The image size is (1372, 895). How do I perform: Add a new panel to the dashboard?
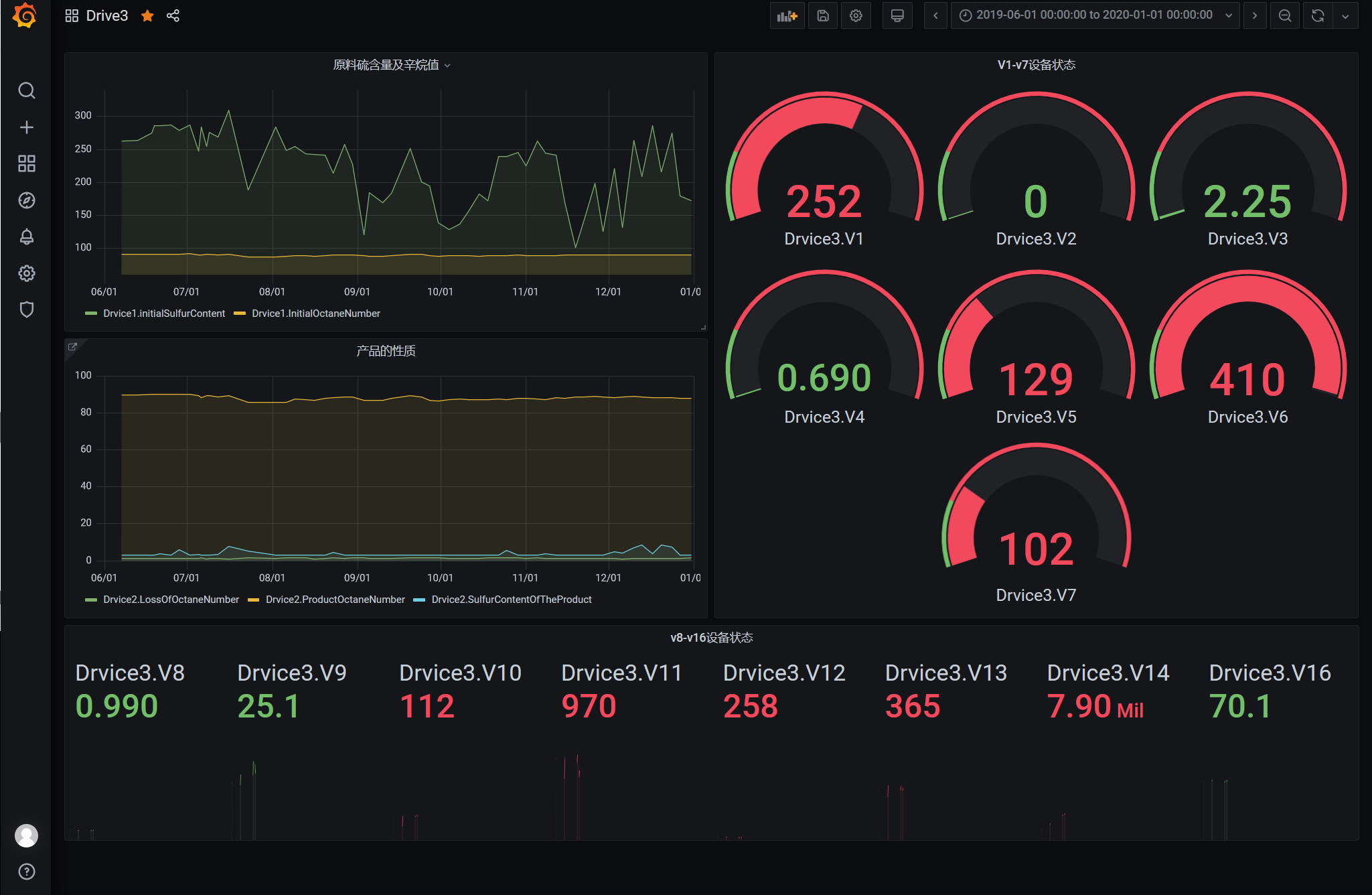(787, 15)
